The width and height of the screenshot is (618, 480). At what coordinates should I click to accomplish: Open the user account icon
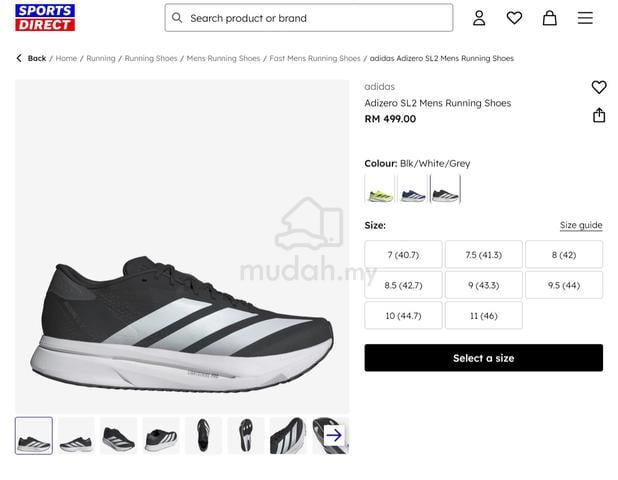coord(479,18)
